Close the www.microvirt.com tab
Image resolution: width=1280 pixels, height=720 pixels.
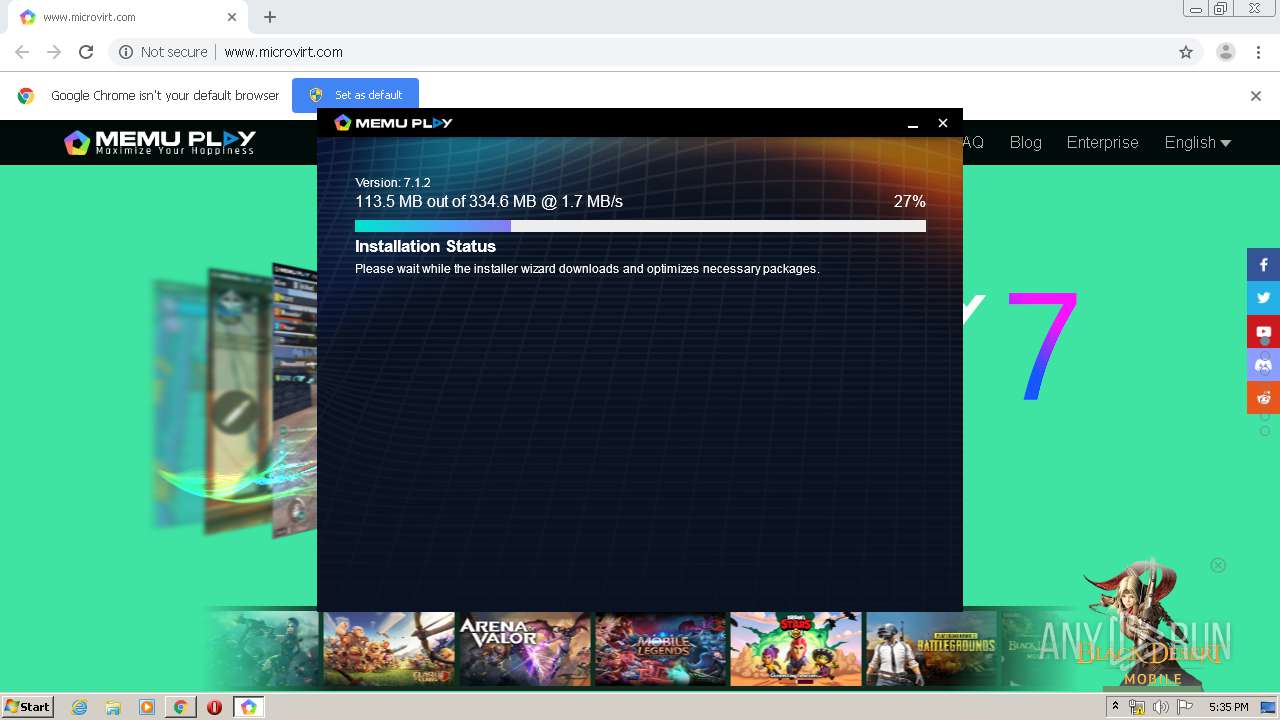pyautogui.click(x=232, y=17)
